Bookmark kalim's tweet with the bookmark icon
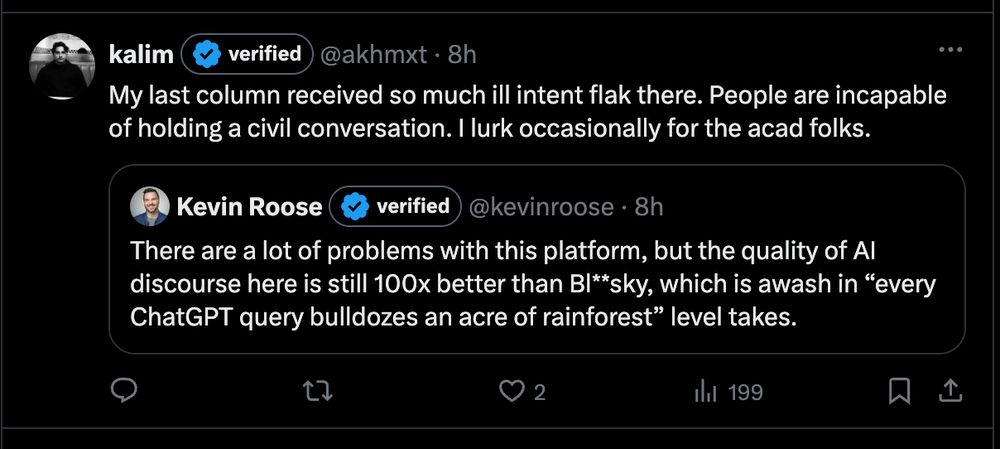This screenshot has width=1000, height=449. [x=899, y=392]
